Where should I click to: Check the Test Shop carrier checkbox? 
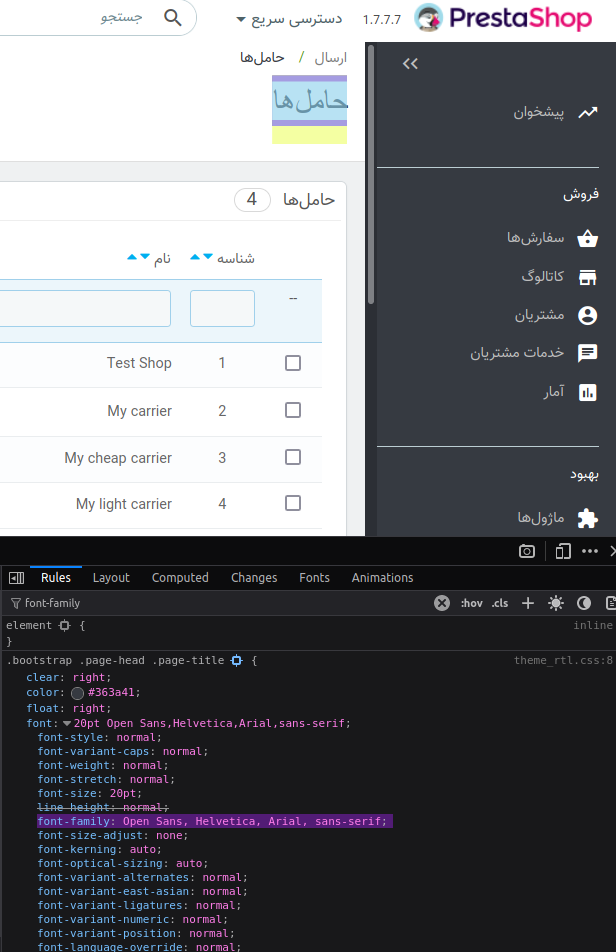coord(293,363)
